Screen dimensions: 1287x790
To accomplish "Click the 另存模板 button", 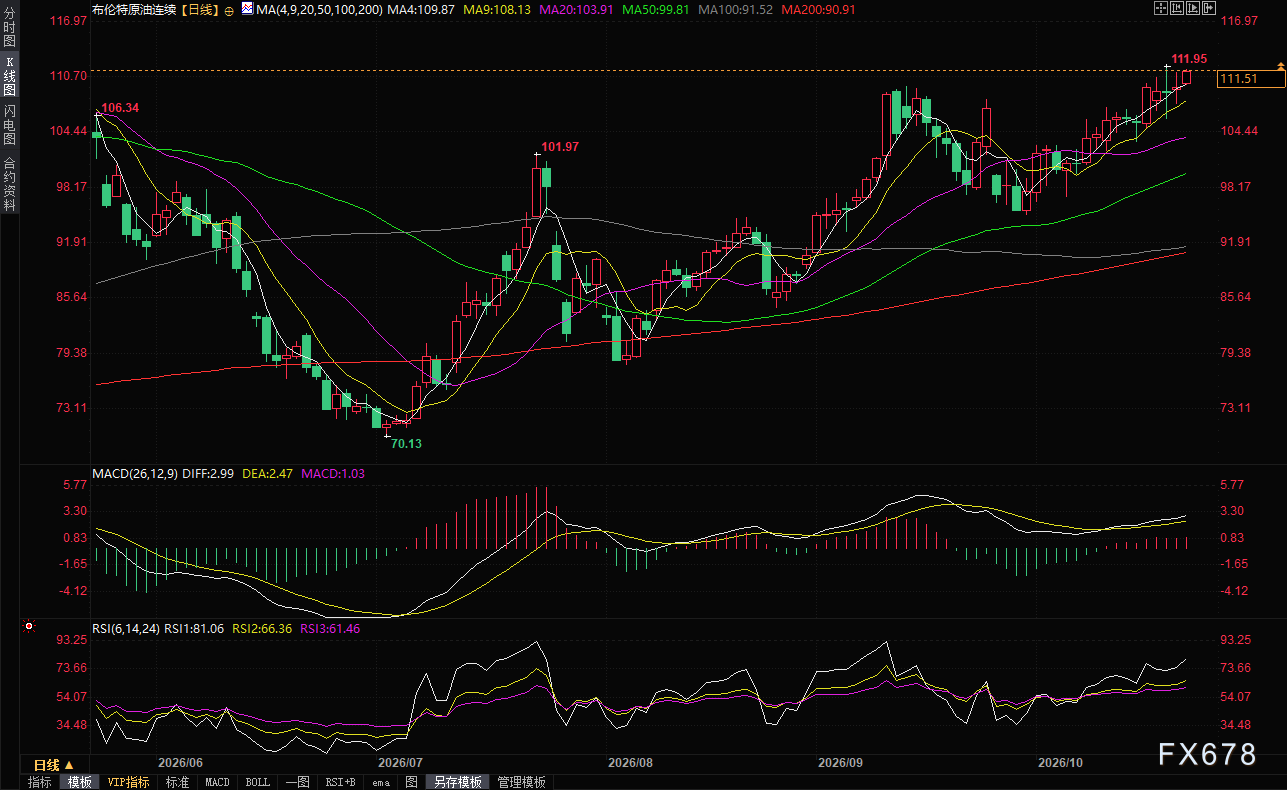I will pyautogui.click(x=458, y=782).
